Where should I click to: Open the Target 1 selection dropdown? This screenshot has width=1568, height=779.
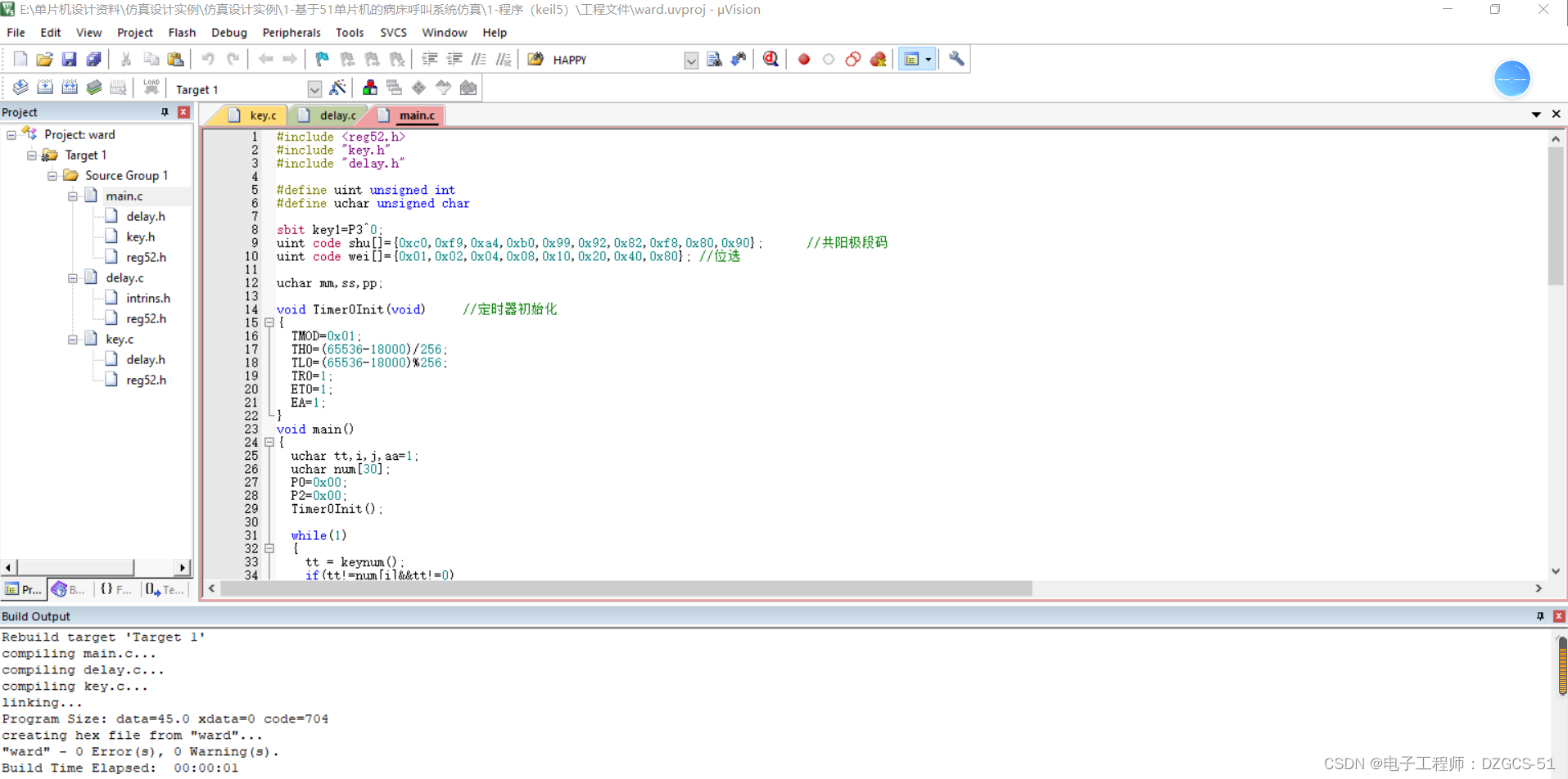[314, 89]
